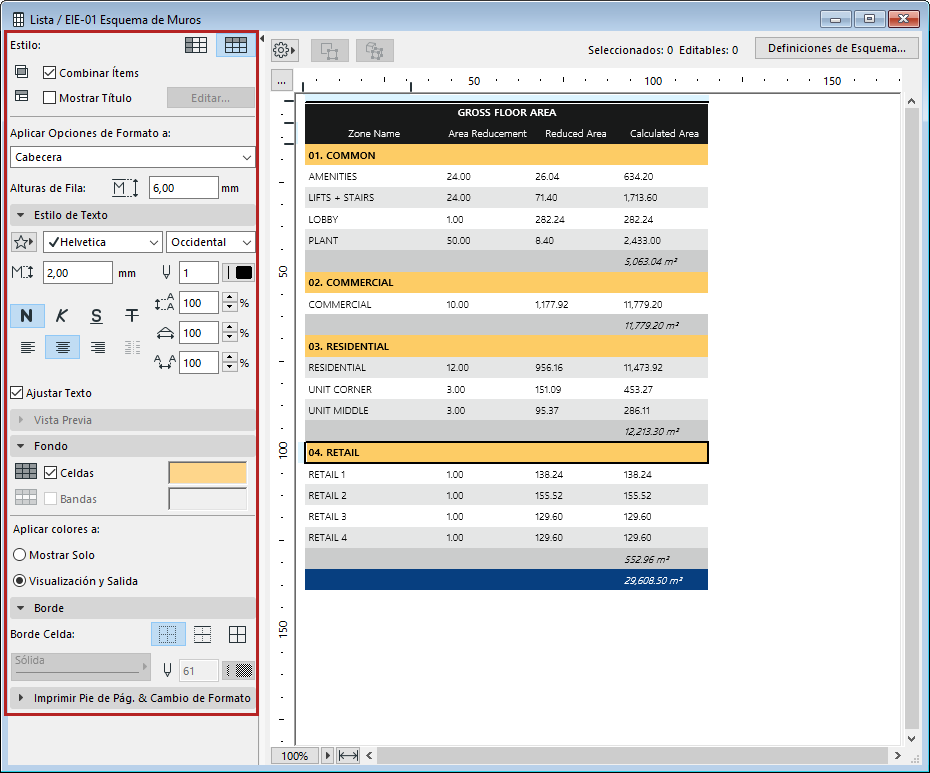Open schedule settings gear dropdown

(284, 50)
